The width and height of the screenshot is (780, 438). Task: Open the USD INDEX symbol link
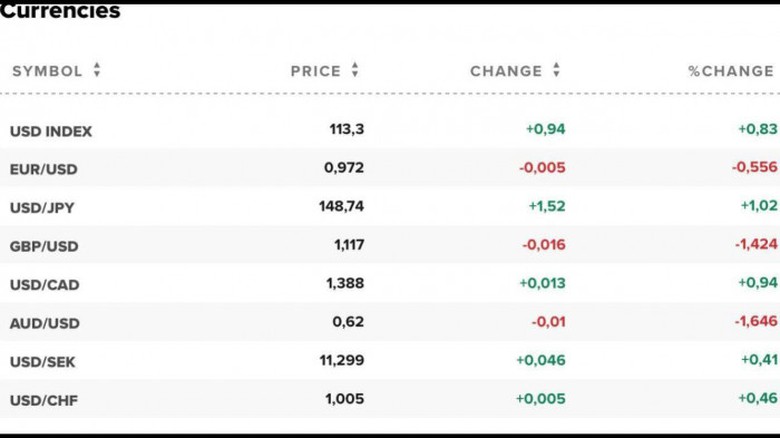click(51, 131)
